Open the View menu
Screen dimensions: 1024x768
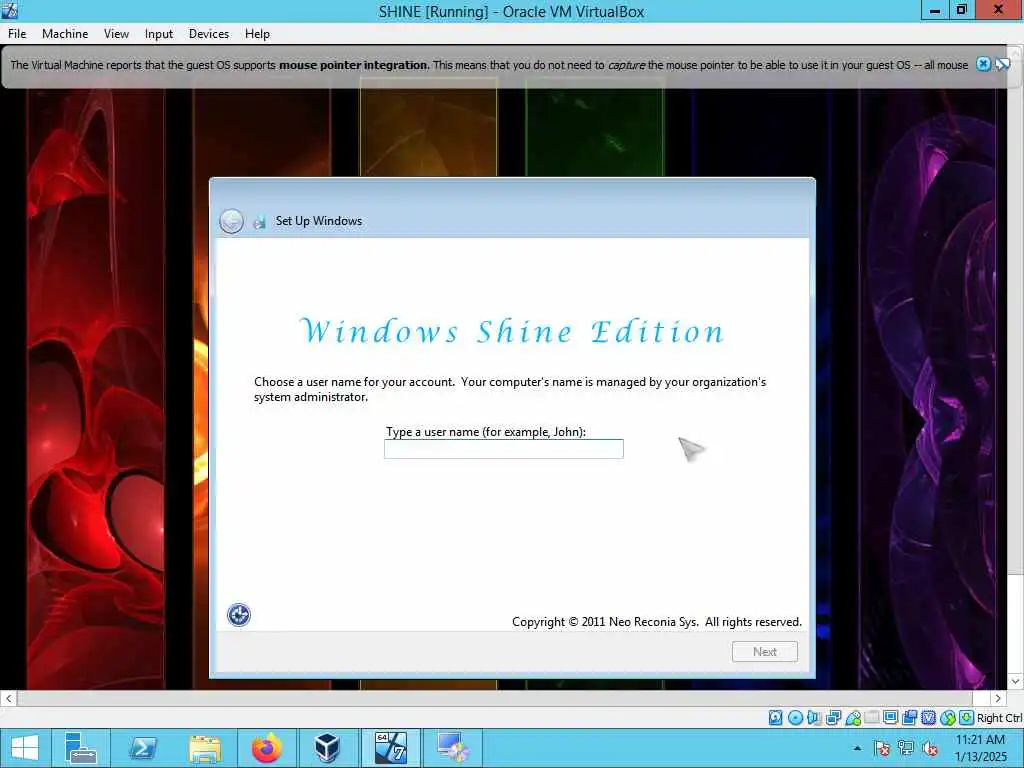[x=116, y=34]
